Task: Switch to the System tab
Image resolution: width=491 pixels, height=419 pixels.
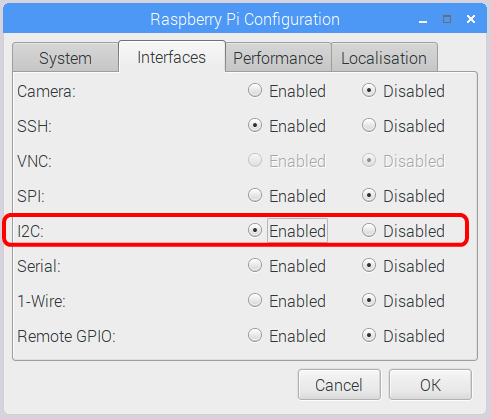Action: coord(65,58)
